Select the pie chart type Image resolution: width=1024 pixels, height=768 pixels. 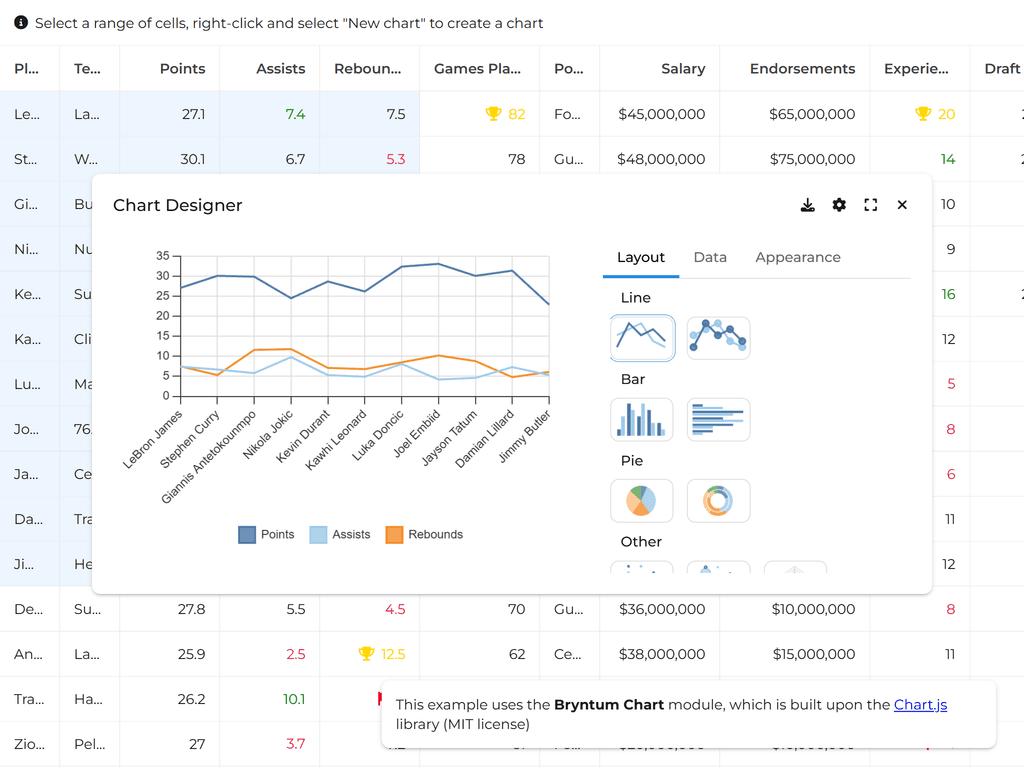coord(642,500)
